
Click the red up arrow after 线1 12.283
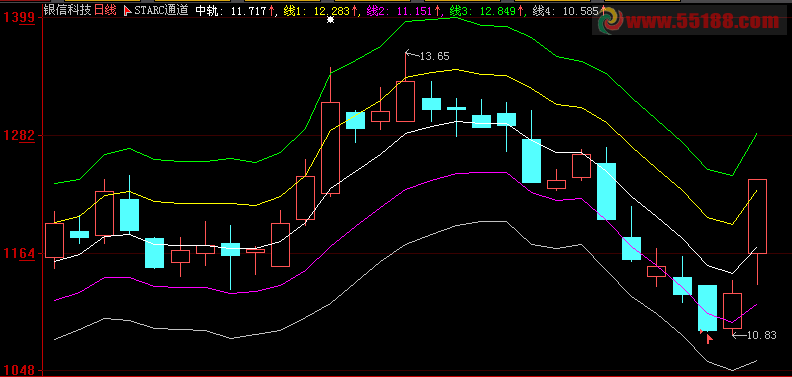354,11
